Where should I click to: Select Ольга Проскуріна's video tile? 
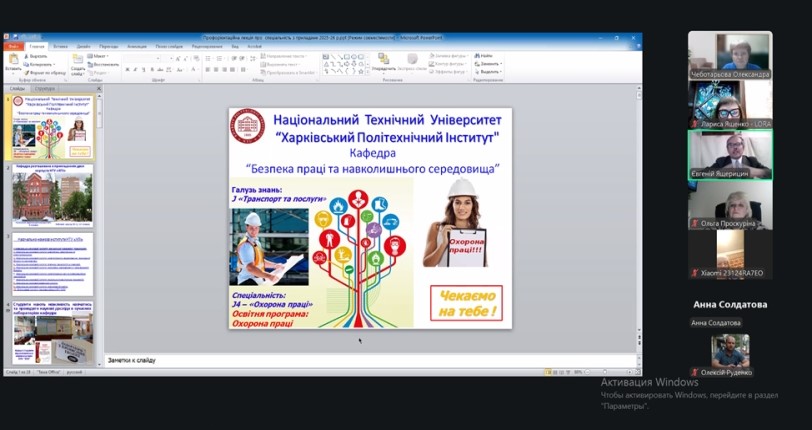729,204
